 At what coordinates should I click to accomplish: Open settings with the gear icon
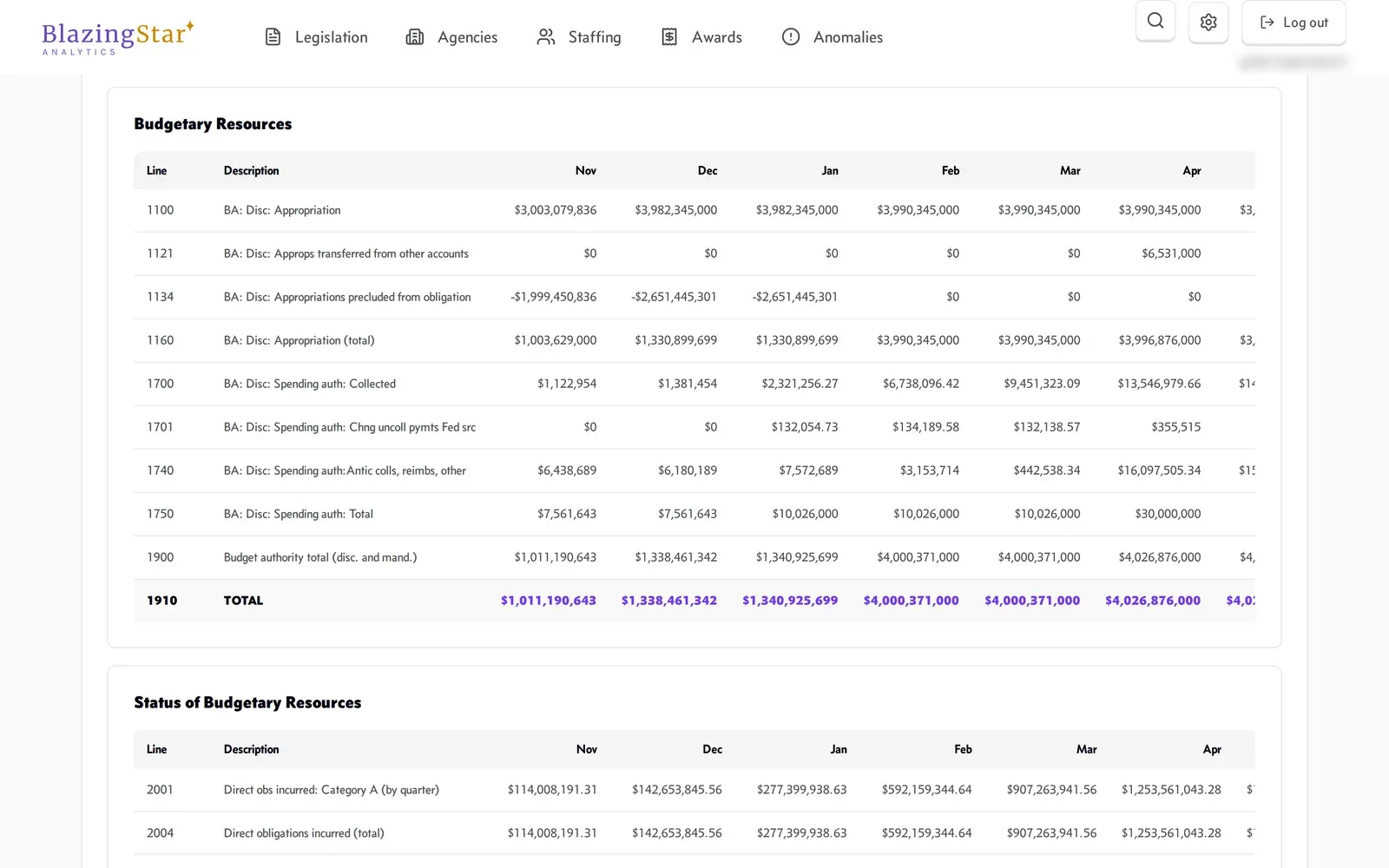[x=1208, y=22]
